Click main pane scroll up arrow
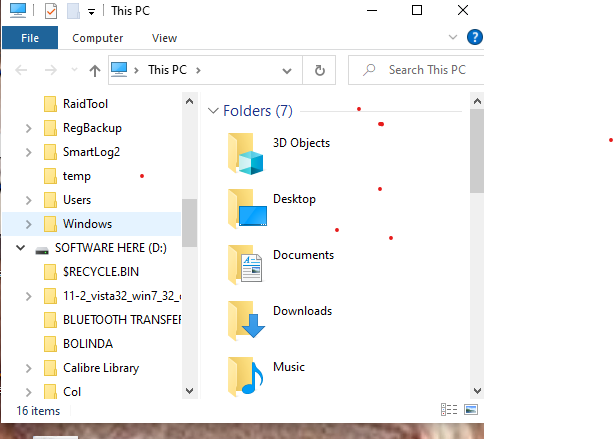 tap(477, 101)
